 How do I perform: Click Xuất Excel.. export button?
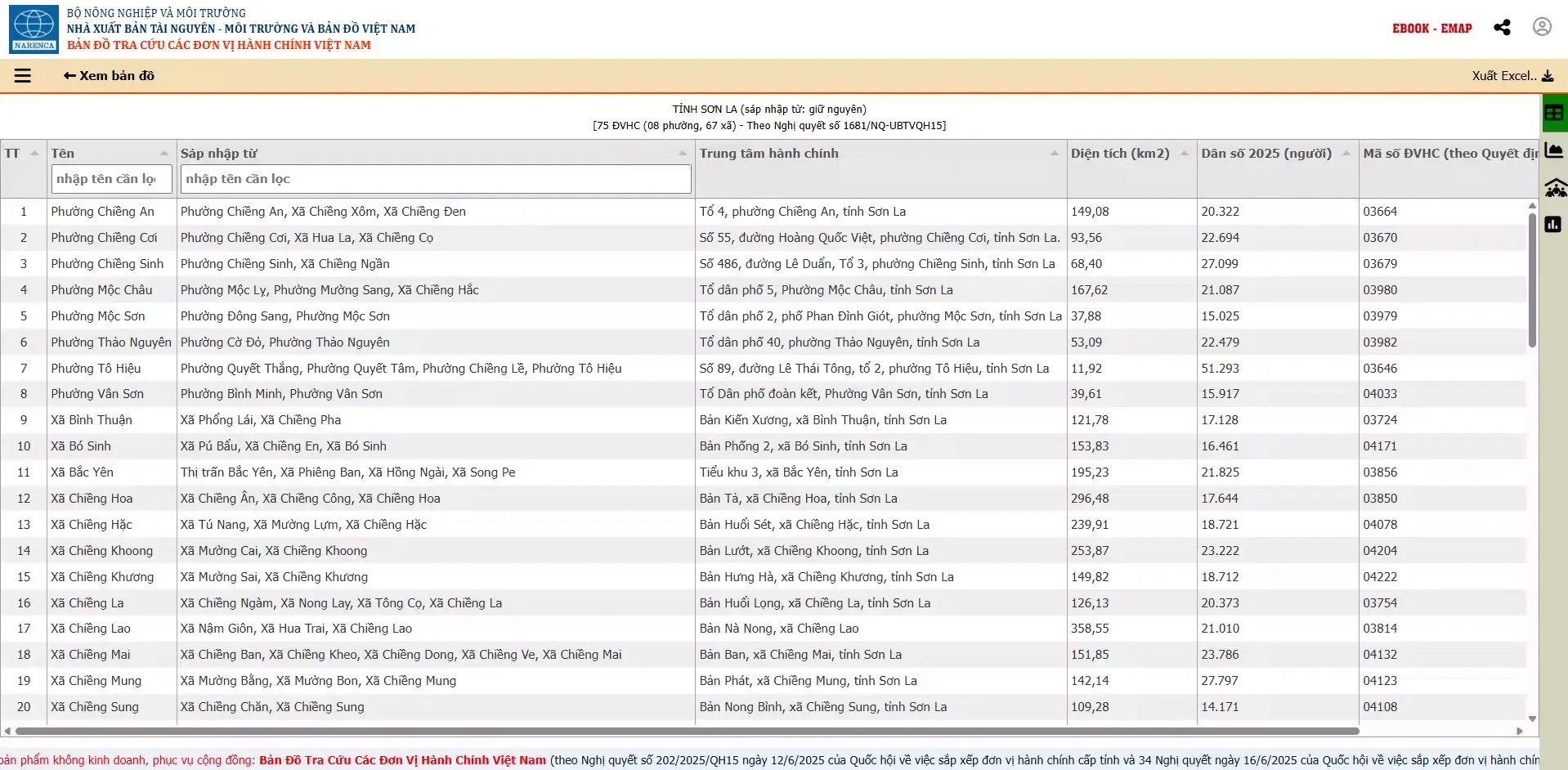[1512, 76]
